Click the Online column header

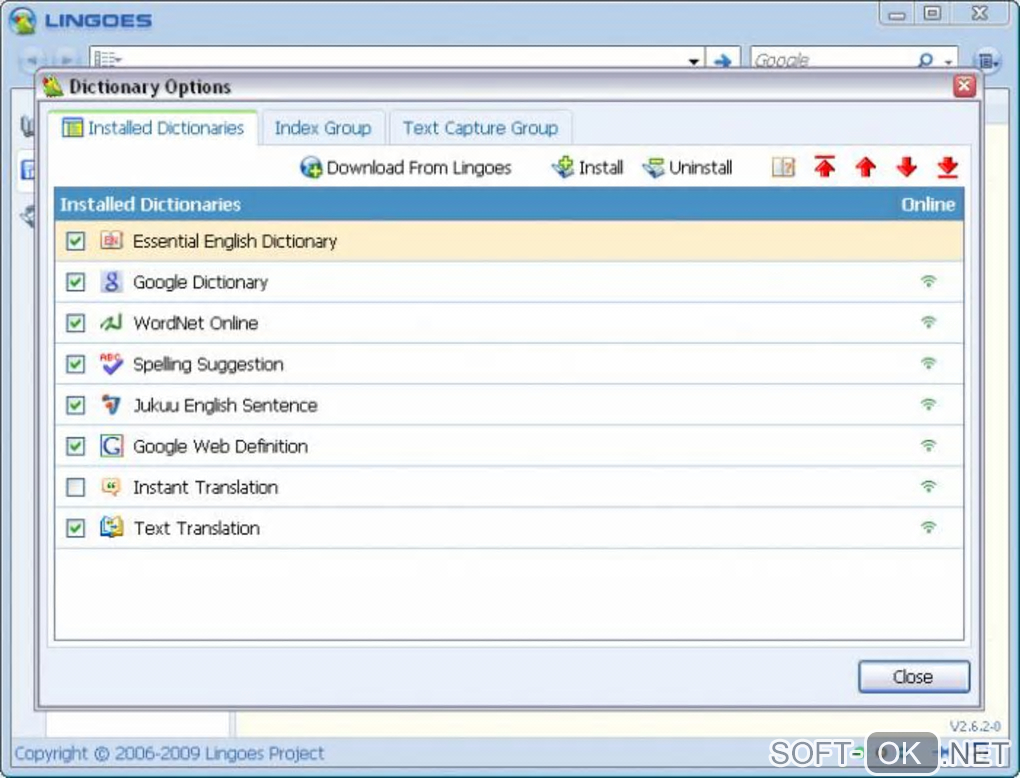click(928, 204)
